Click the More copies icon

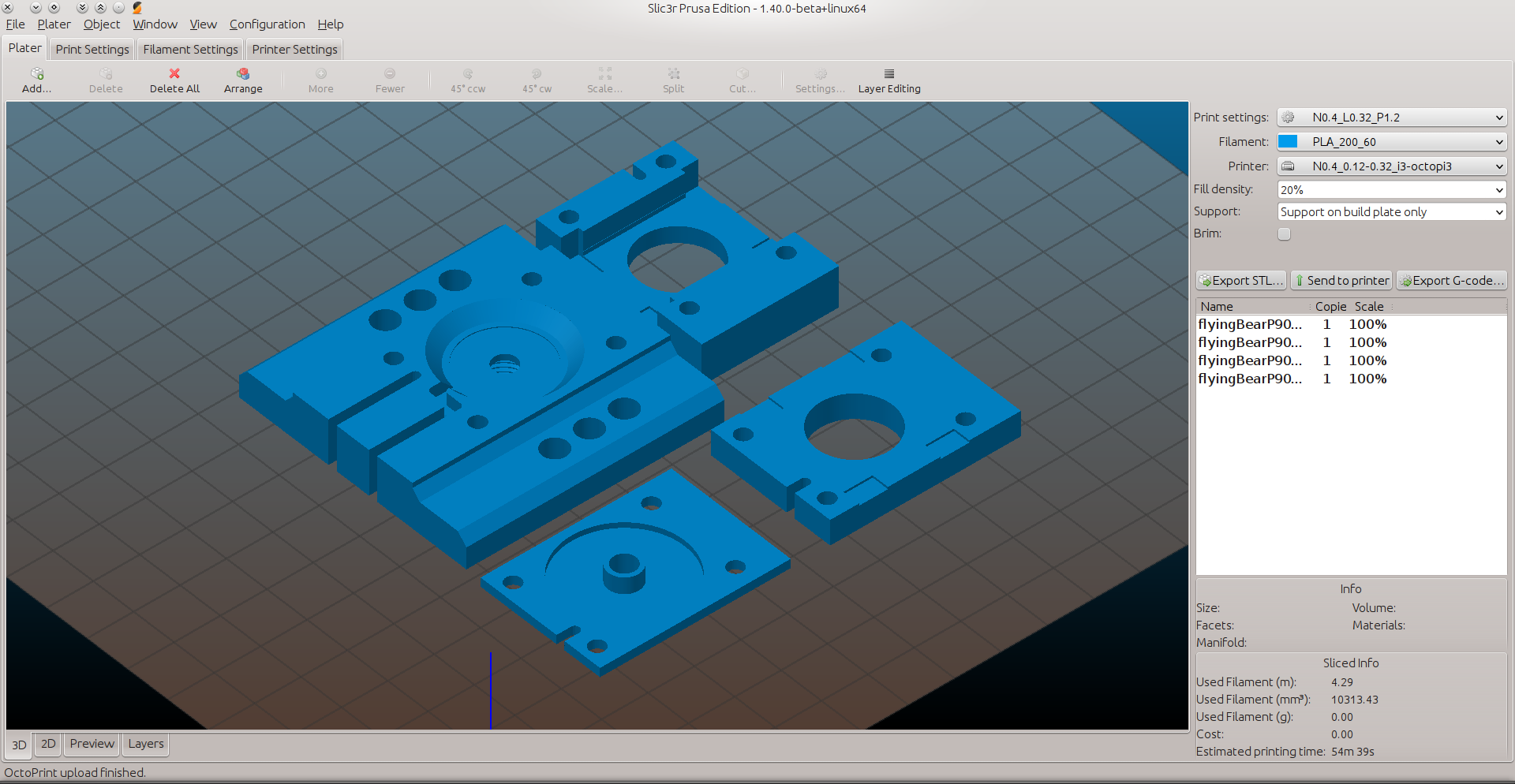click(321, 73)
